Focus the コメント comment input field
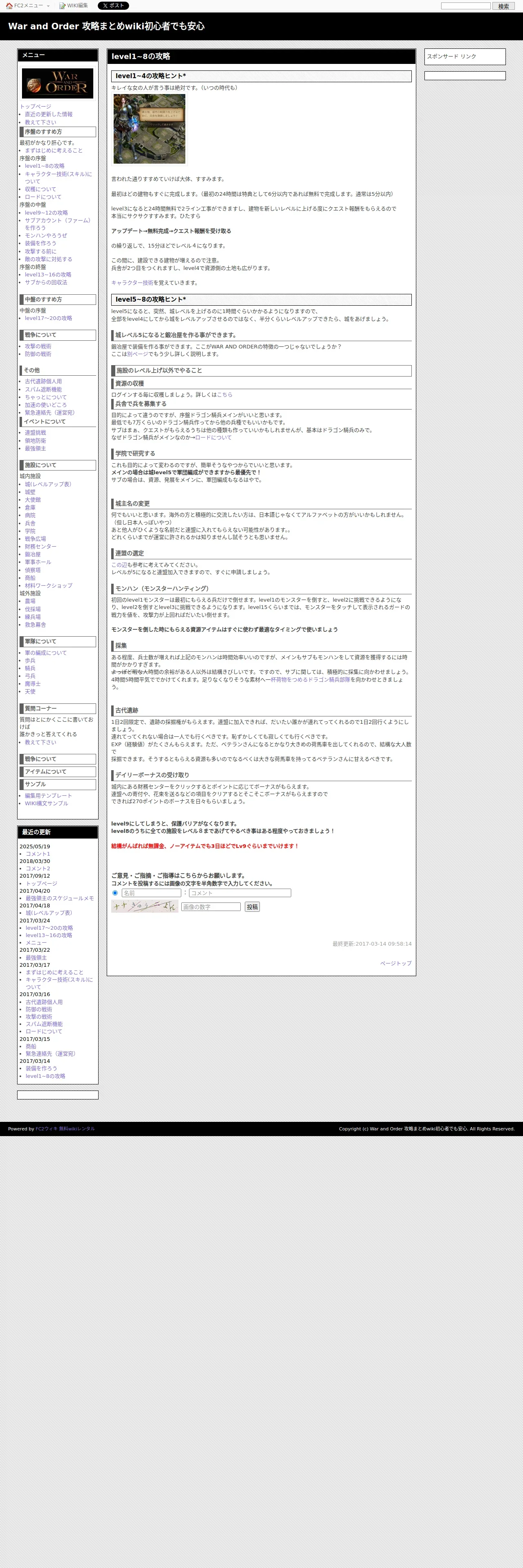 [240, 893]
